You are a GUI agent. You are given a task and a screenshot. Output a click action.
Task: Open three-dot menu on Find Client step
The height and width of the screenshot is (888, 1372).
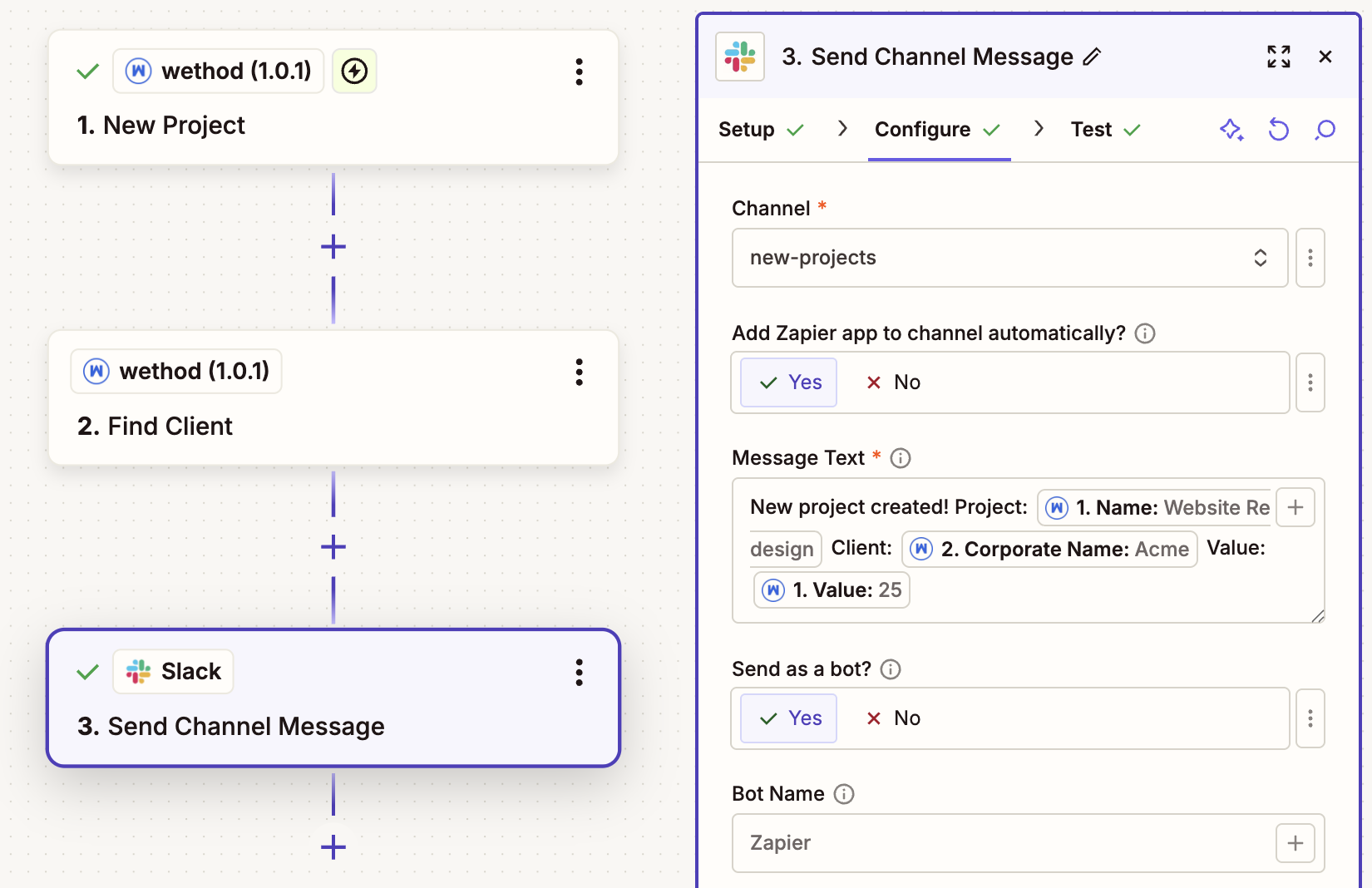579,372
